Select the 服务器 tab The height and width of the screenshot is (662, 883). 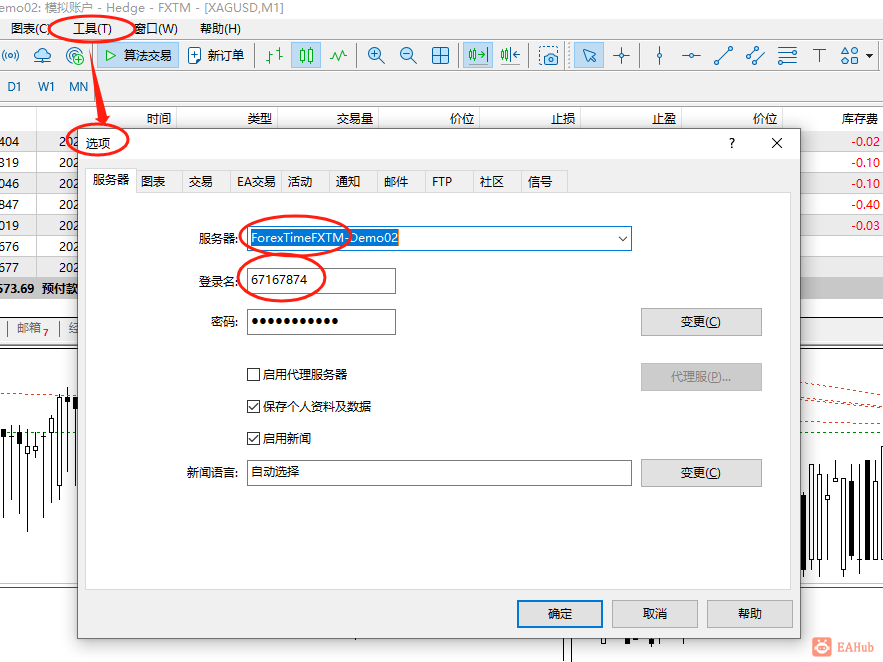point(111,180)
